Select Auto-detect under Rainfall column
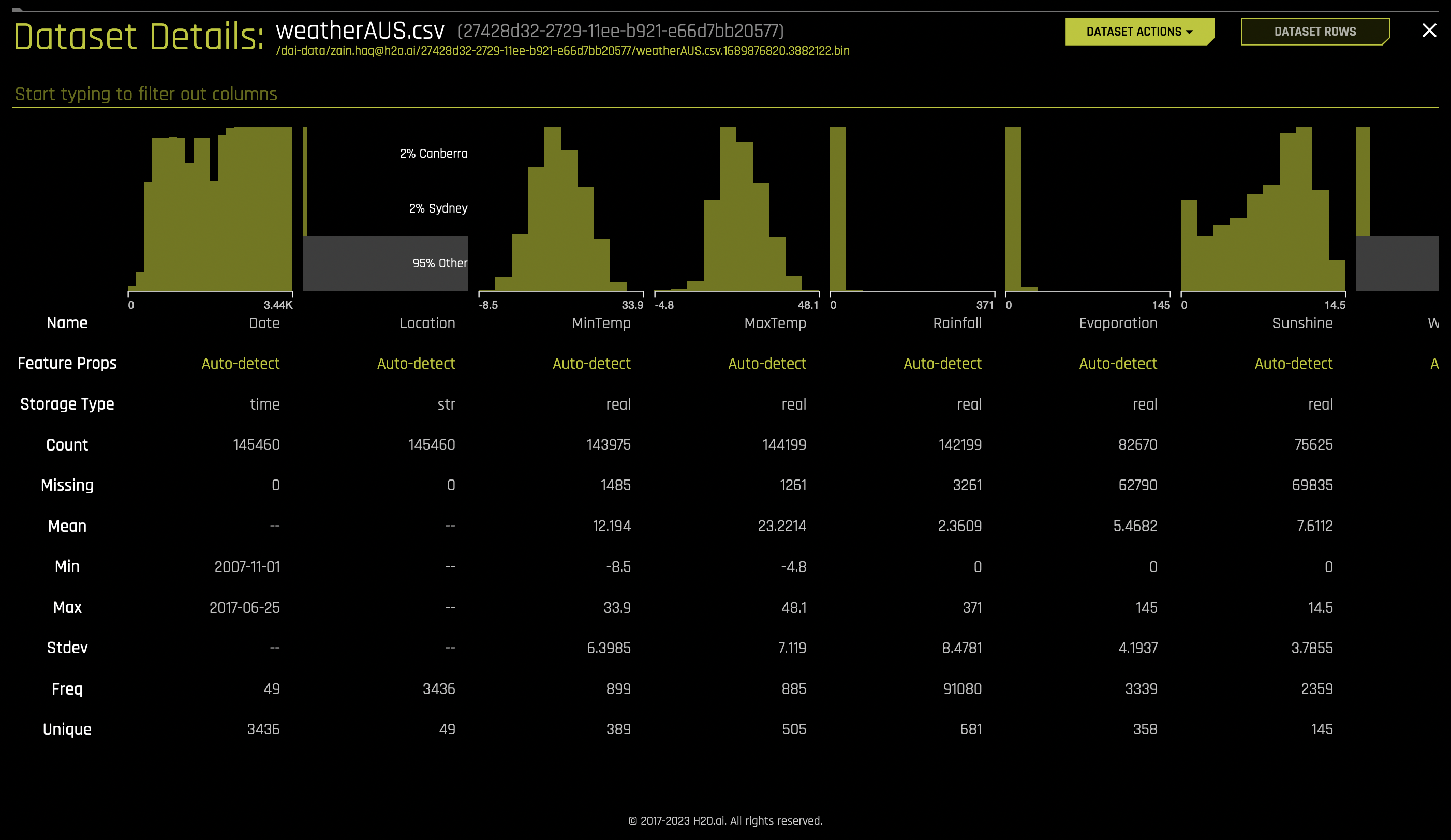The image size is (1451, 840). click(x=942, y=363)
